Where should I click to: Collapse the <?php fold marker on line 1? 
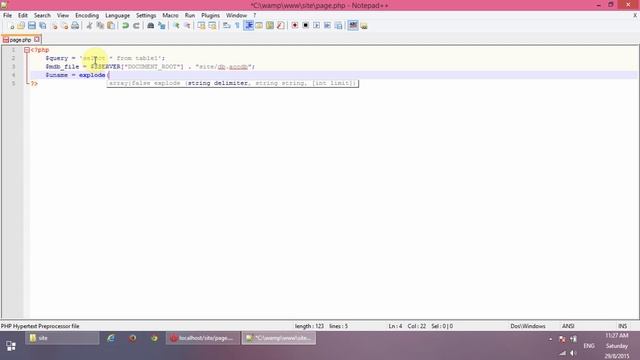(x=27, y=50)
